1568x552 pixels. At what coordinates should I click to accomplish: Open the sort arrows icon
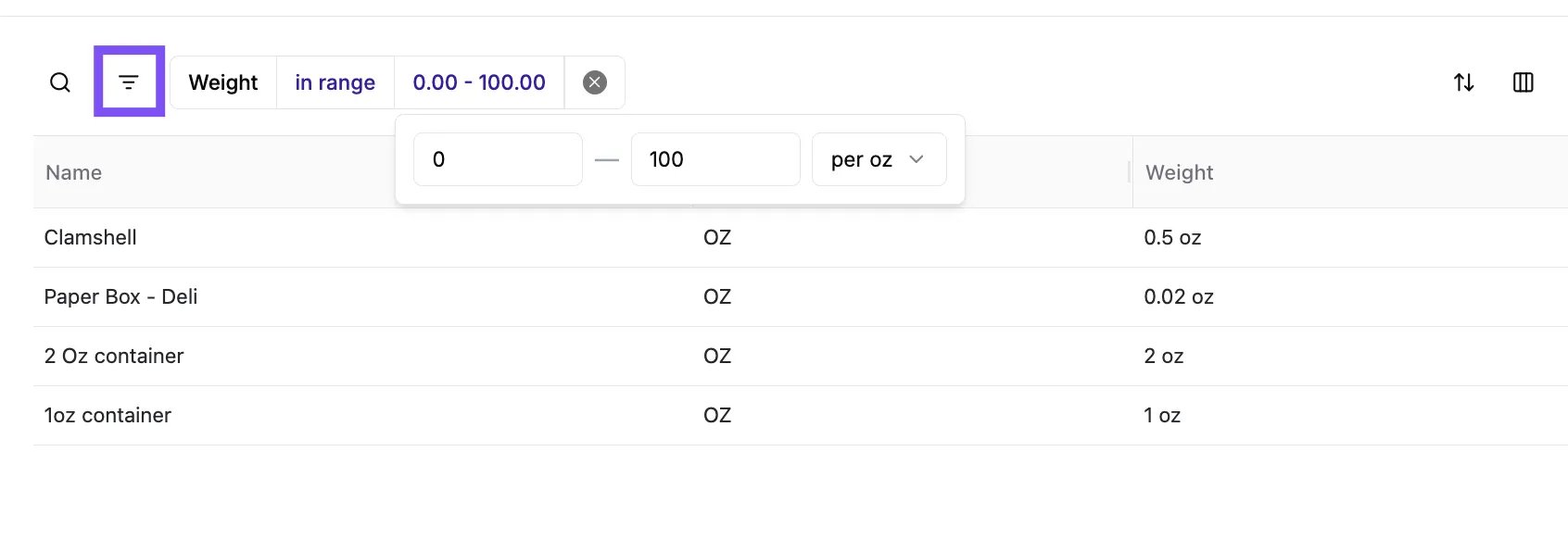click(1464, 82)
